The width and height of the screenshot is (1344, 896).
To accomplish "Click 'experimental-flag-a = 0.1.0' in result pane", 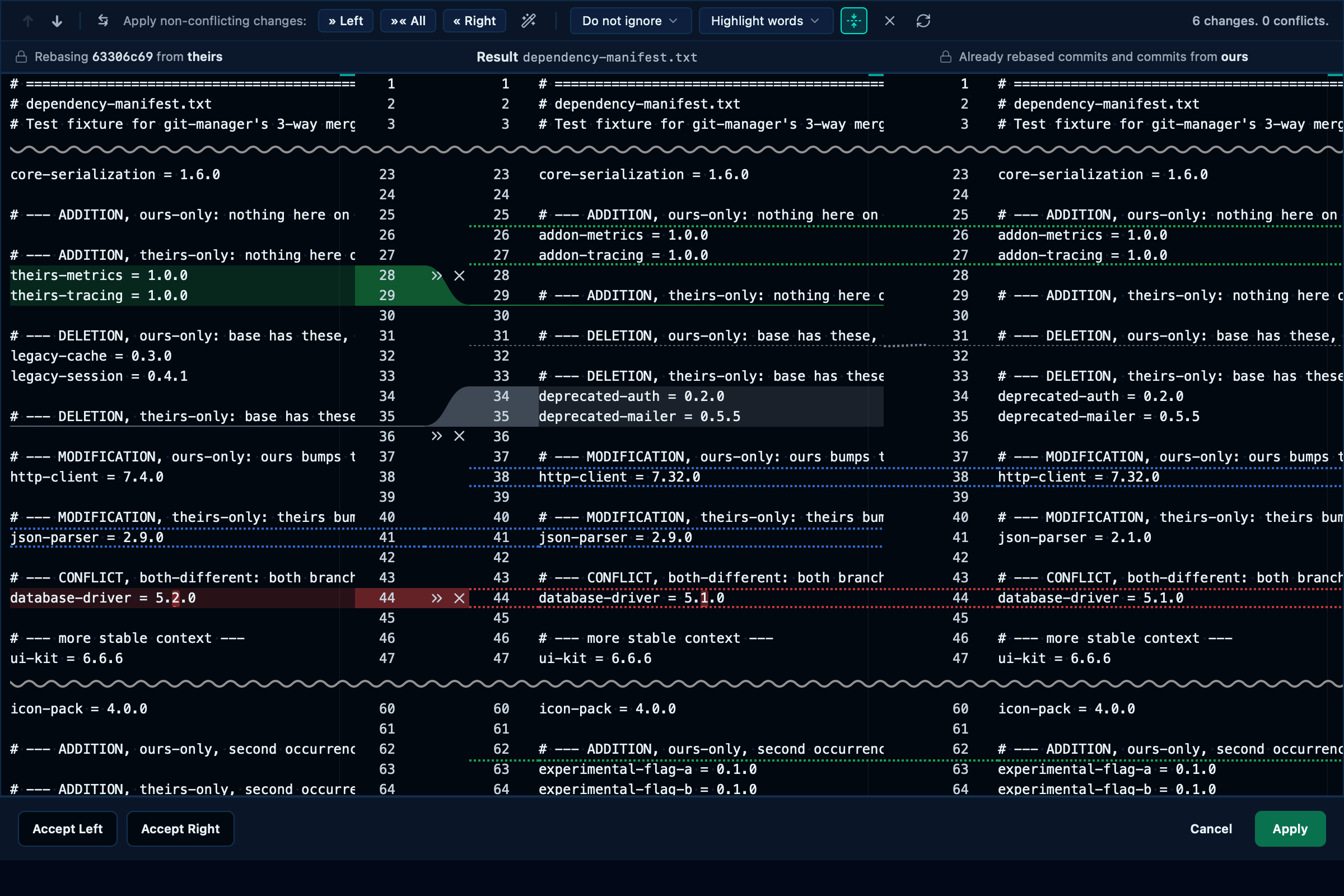I will click(x=647, y=769).
